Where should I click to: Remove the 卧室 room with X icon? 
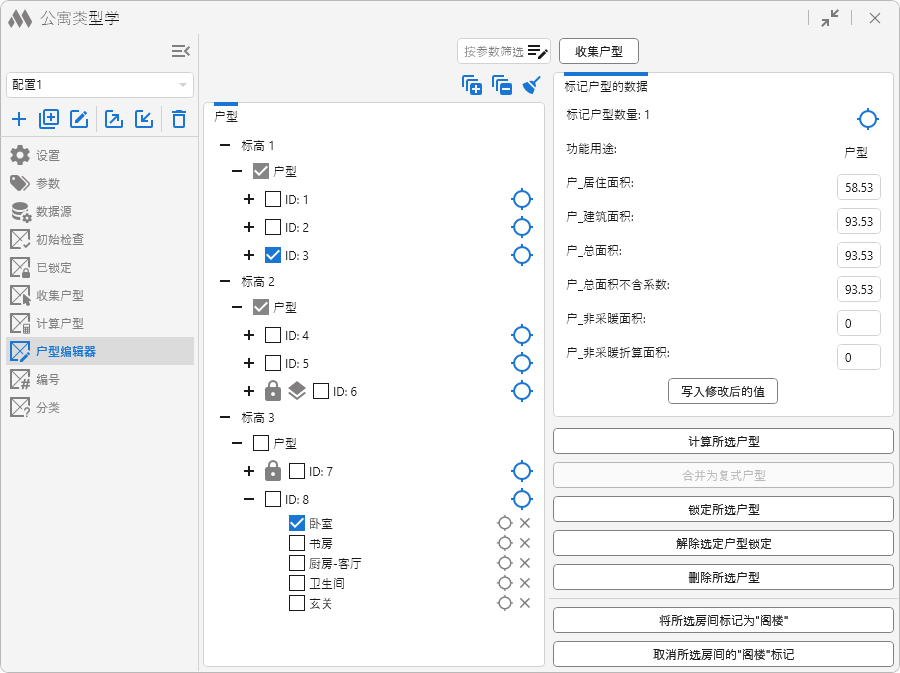click(x=525, y=523)
